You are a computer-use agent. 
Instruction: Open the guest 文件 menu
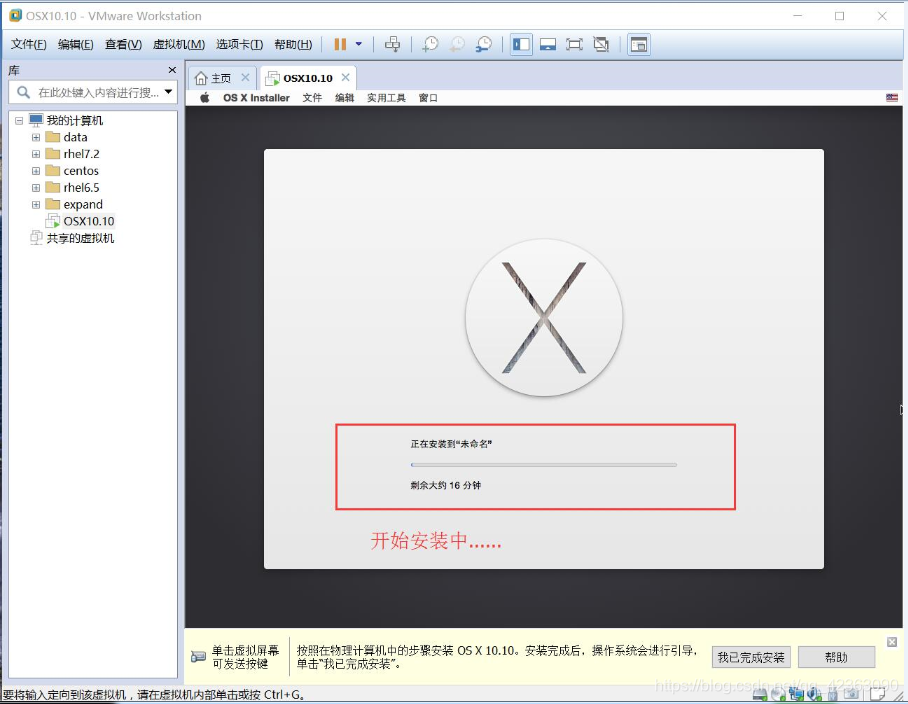click(312, 98)
